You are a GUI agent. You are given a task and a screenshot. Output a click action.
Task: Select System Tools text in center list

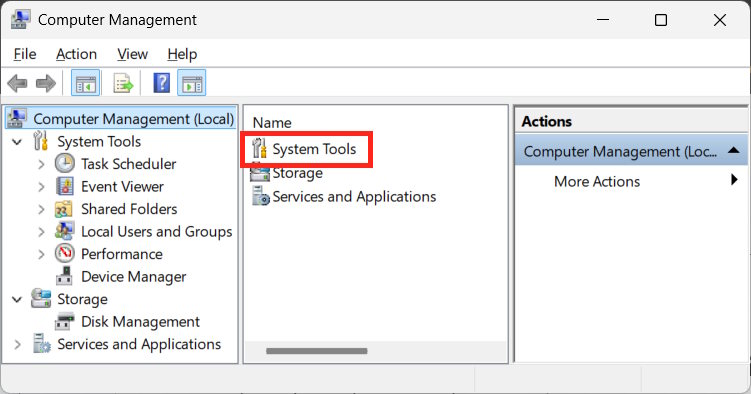click(x=314, y=149)
